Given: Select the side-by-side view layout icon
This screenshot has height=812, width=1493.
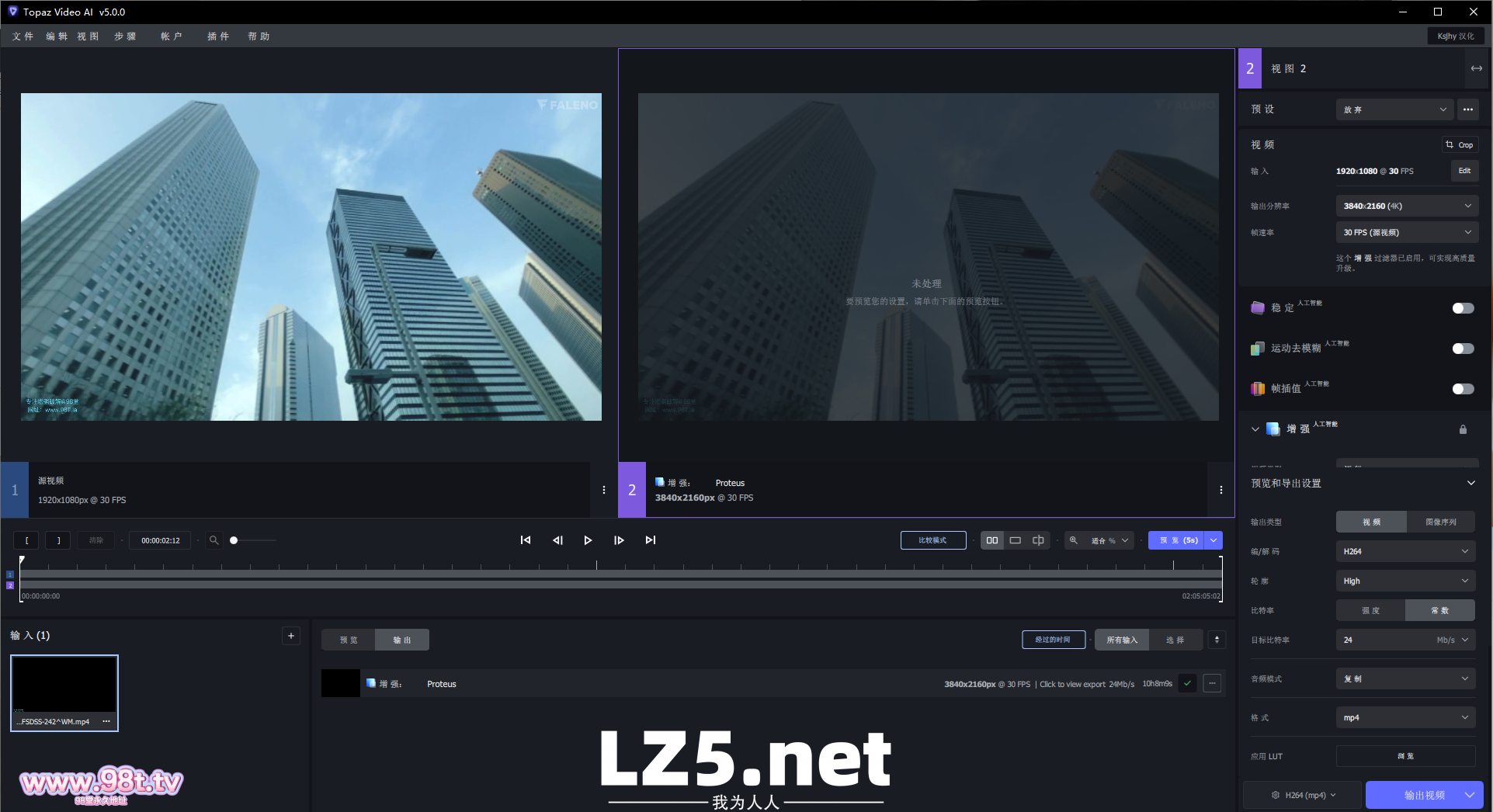Looking at the screenshot, I should [992, 540].
